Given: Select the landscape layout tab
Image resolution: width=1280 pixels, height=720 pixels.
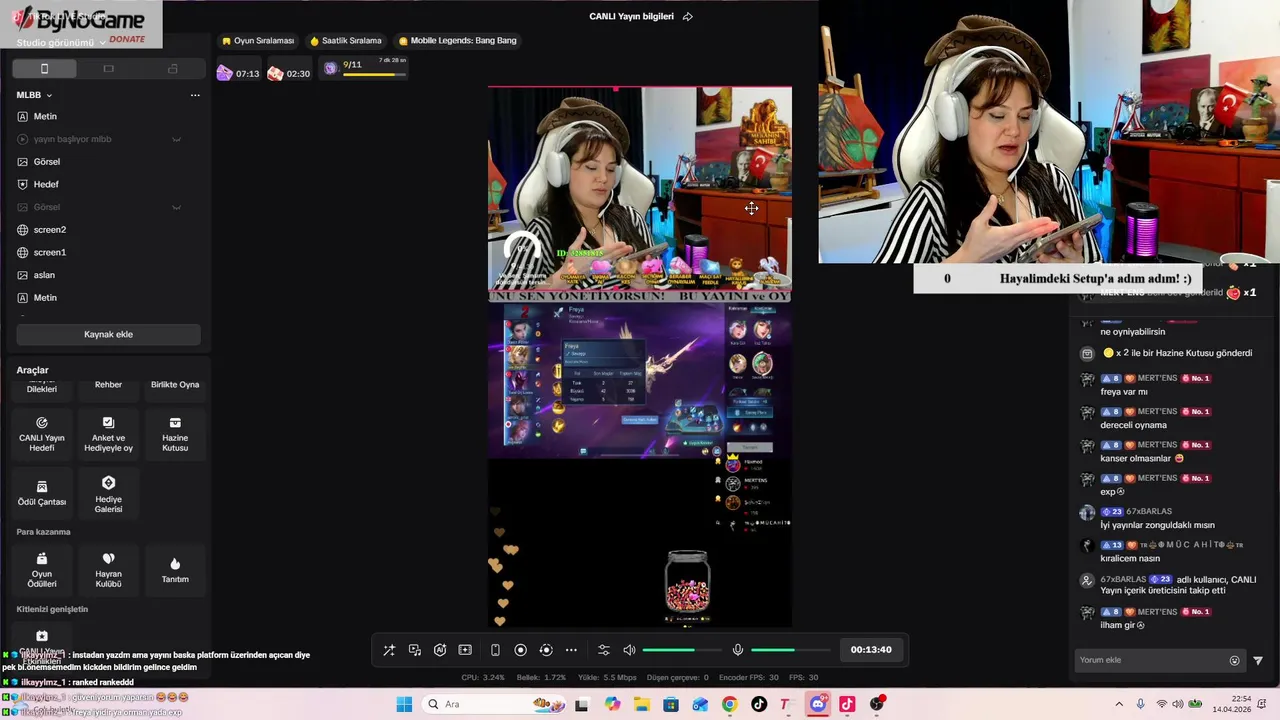Looking at the screenshot, I should tap(108, 68).
